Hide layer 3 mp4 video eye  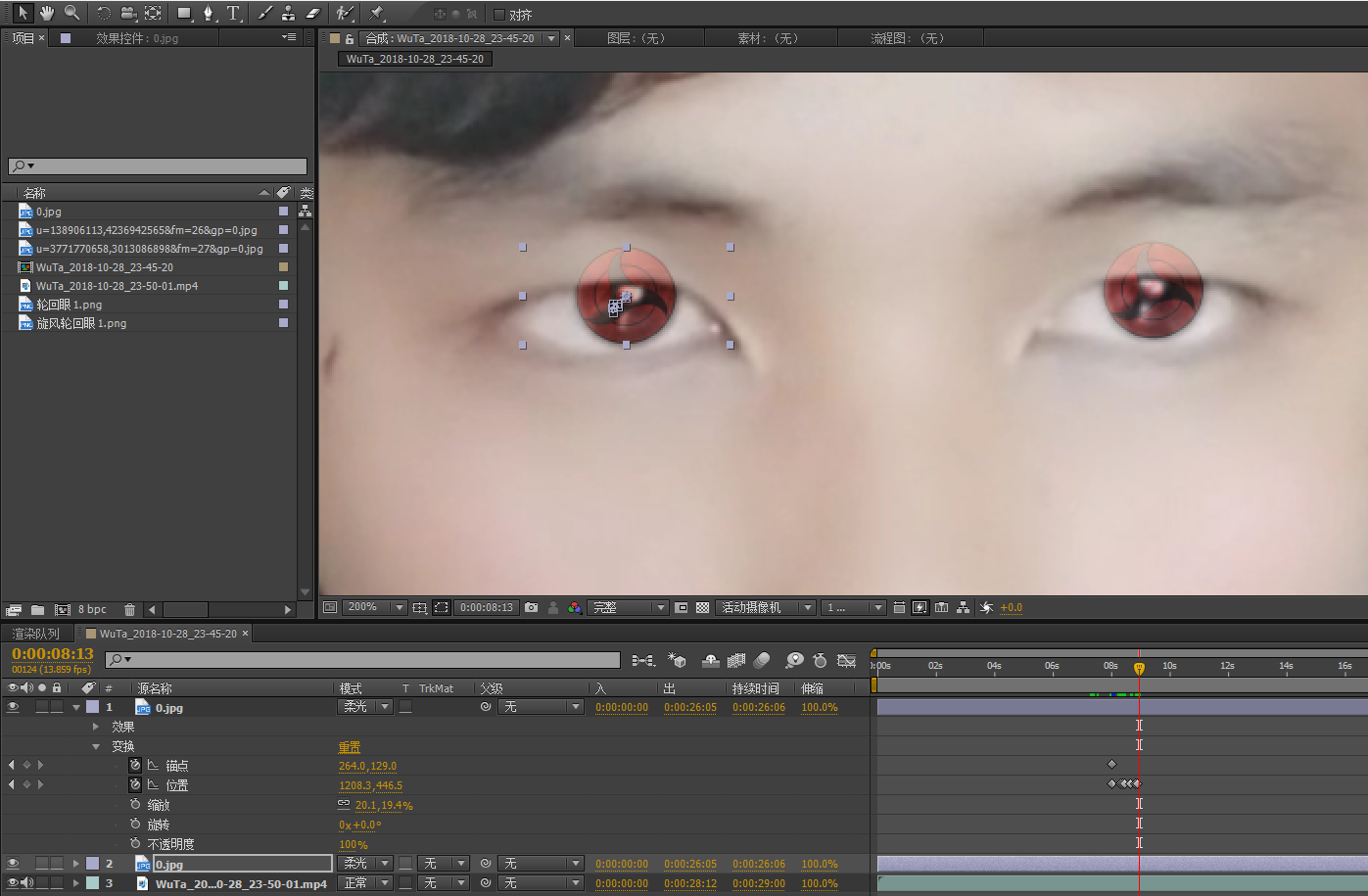click(x=13, y=883)
